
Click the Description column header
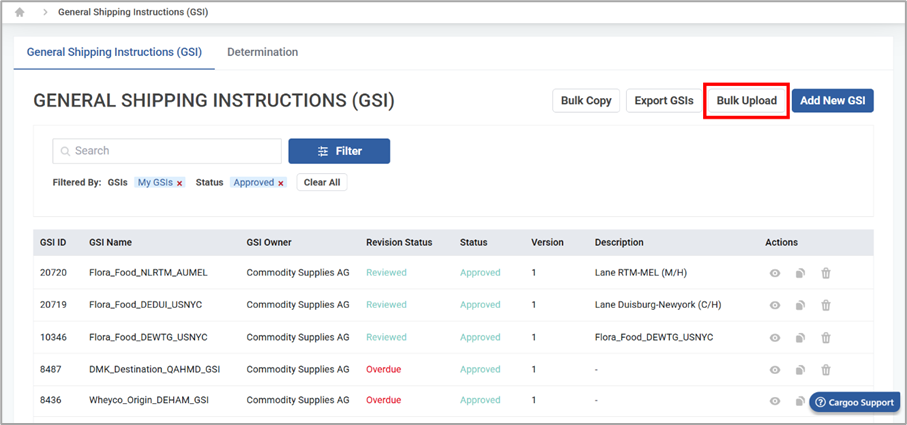(x=619, y=242)
